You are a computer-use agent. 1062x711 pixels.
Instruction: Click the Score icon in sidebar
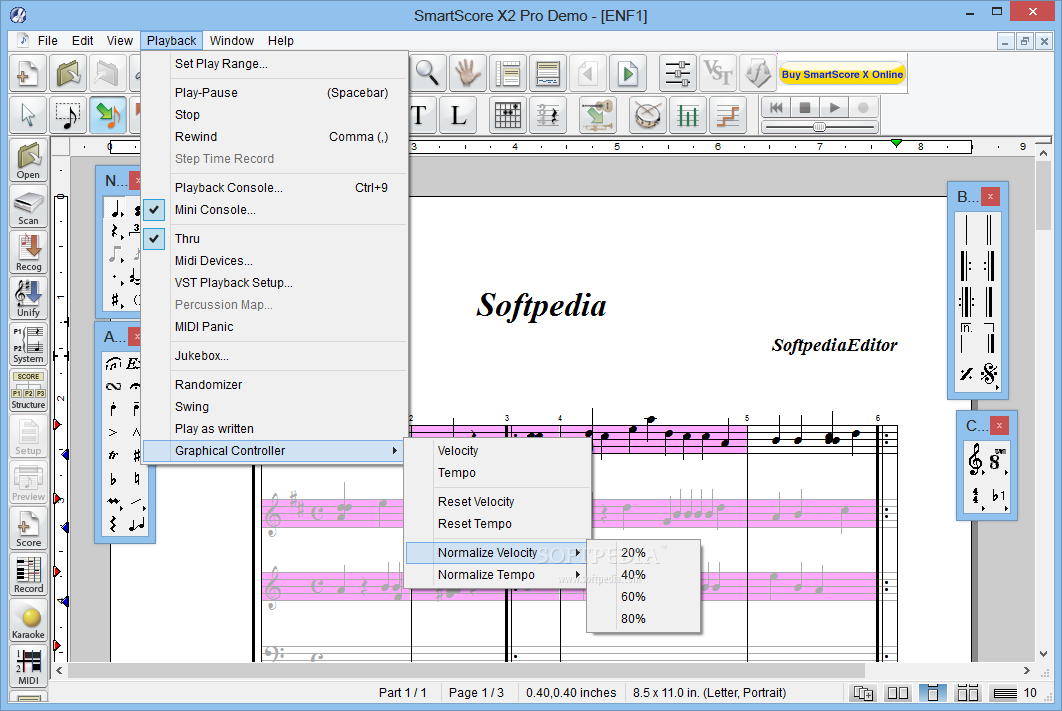pos(28,529)
